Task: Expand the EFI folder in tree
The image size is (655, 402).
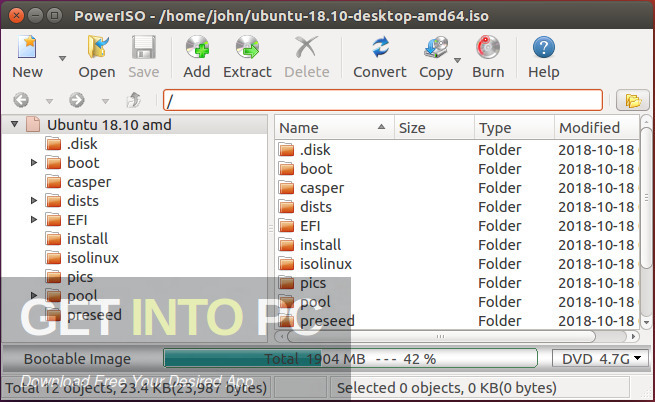Action: pos(34,219)
